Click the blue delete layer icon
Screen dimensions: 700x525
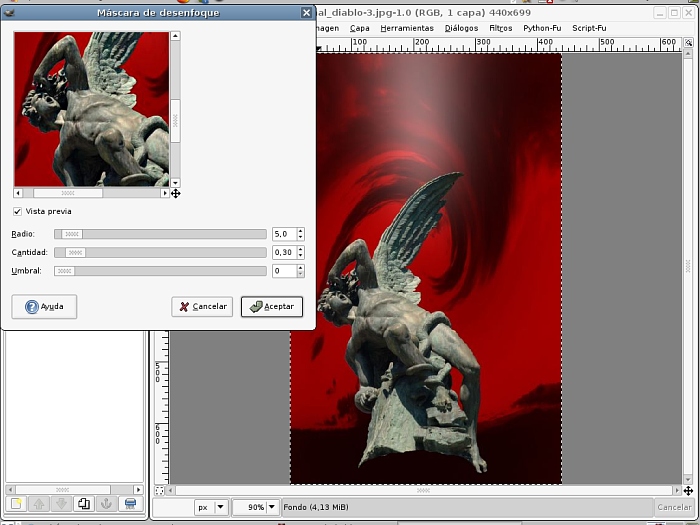pos(130,504)
